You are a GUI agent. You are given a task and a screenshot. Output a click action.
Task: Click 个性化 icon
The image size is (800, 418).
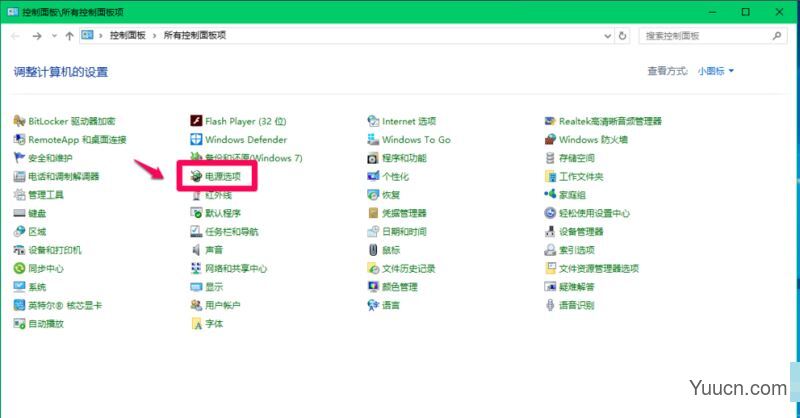pyautogui.click(x=373, y=176)
